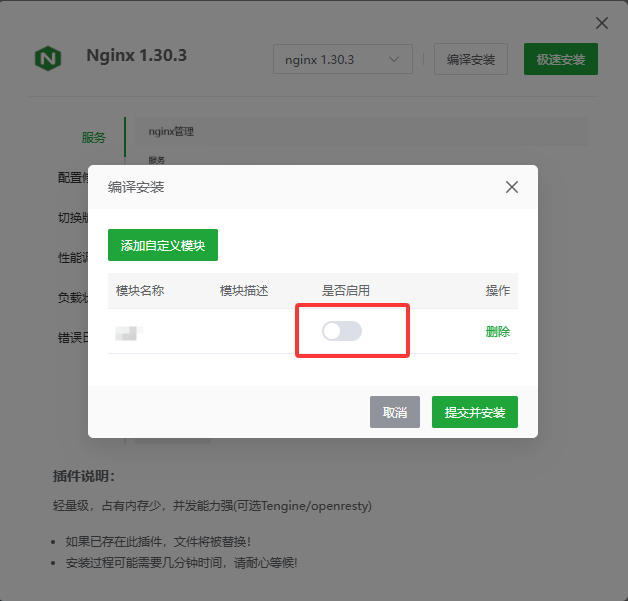The width and height of the screenshot is (628, 601).
Task: Click 是否启用 column header
Action: click(346, 290)
